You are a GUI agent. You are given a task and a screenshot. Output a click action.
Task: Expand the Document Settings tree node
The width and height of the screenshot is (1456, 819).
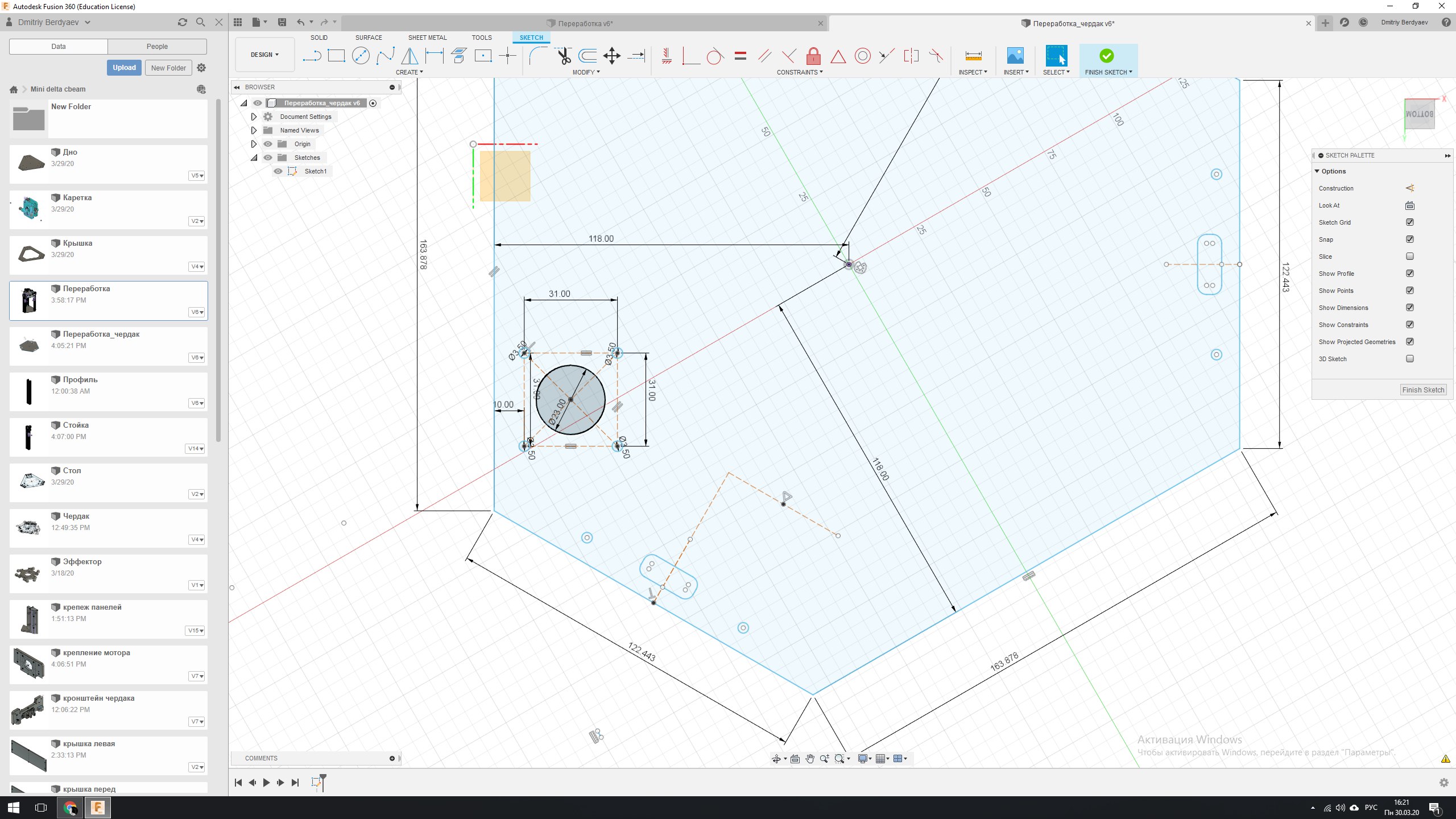coord(254,117)
